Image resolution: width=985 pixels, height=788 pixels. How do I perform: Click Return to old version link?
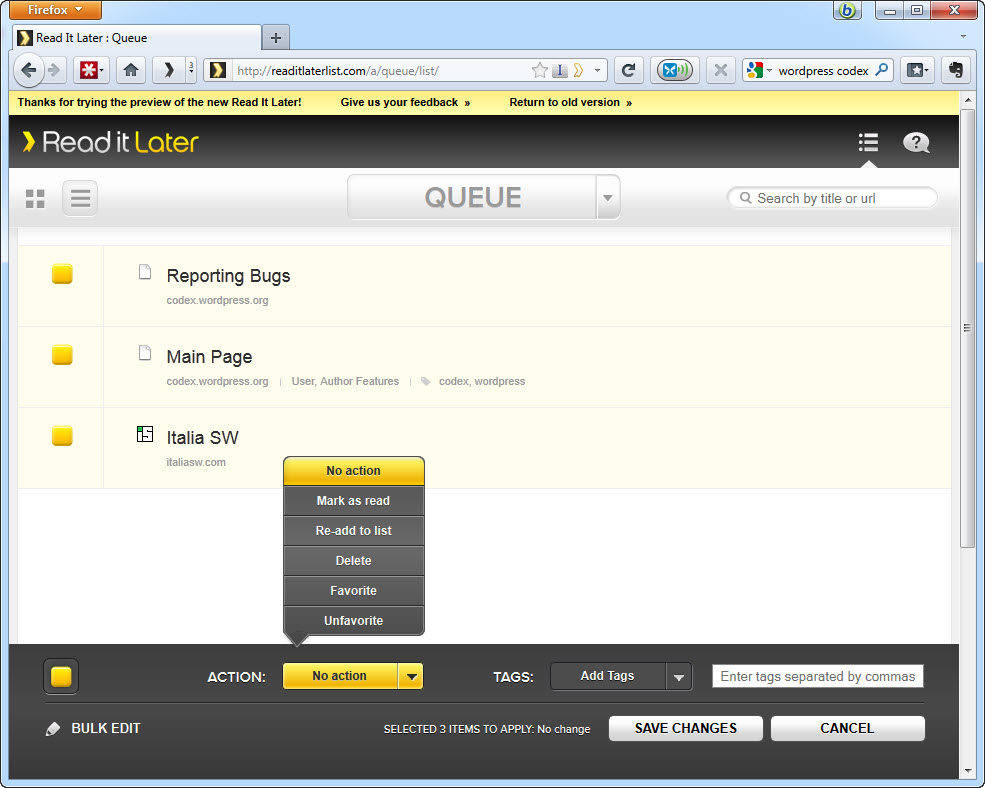570,102
